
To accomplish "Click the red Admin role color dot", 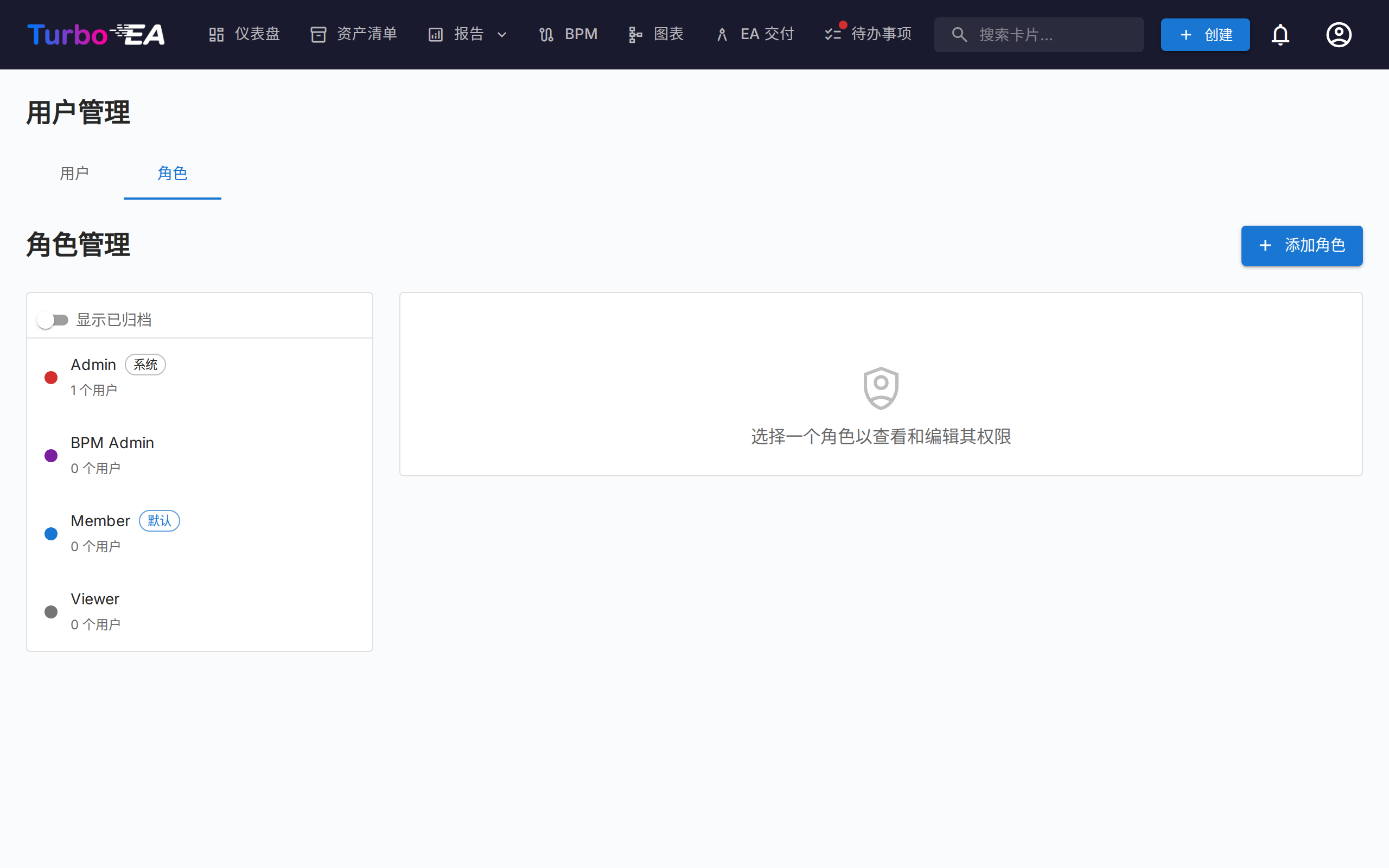I will [50, 377].
